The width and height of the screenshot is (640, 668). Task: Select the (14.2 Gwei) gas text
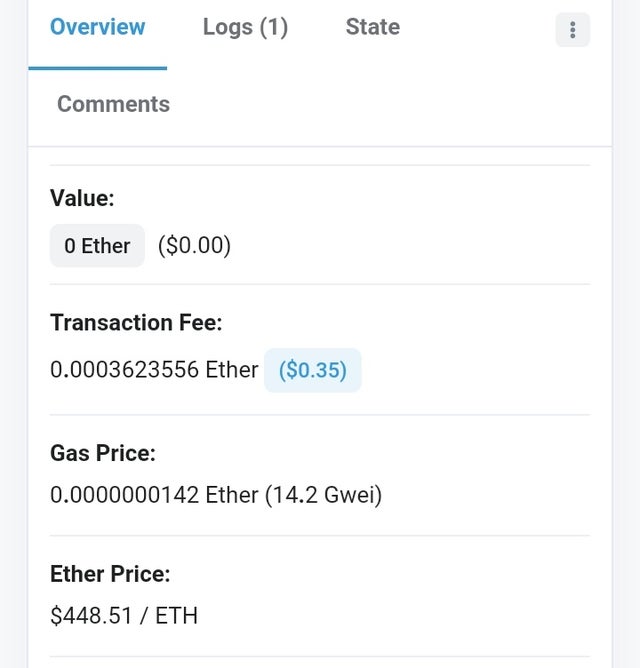click(x=323, y=495)
